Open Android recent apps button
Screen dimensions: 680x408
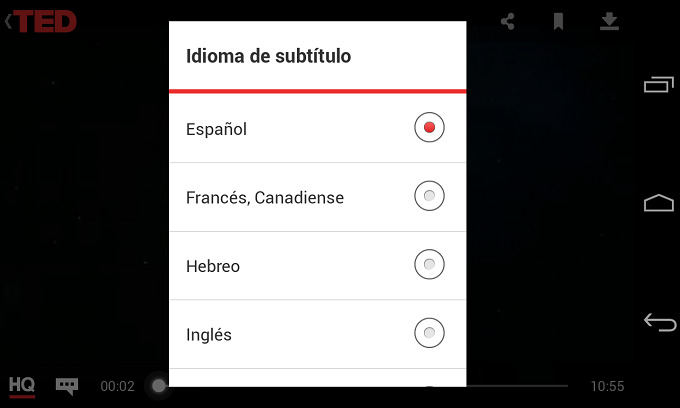click(658, 85)
